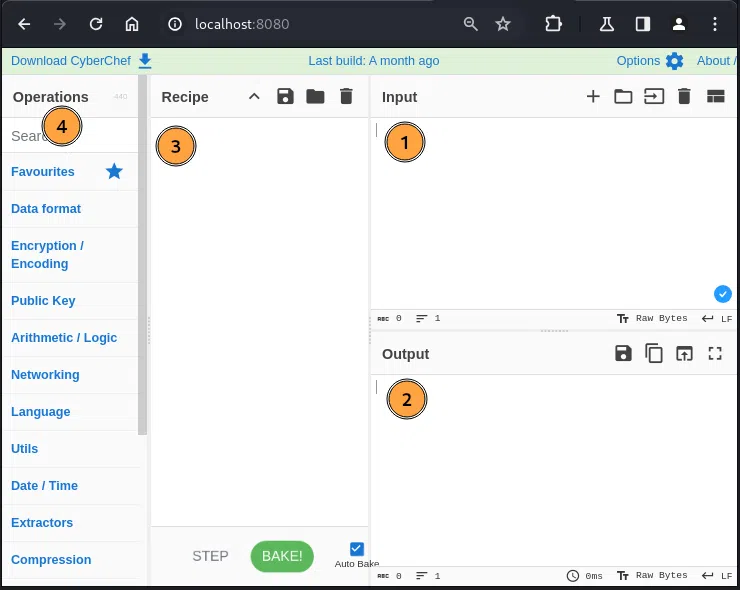
Task: Click Download CyberChef link
Action: coord(71,61)
